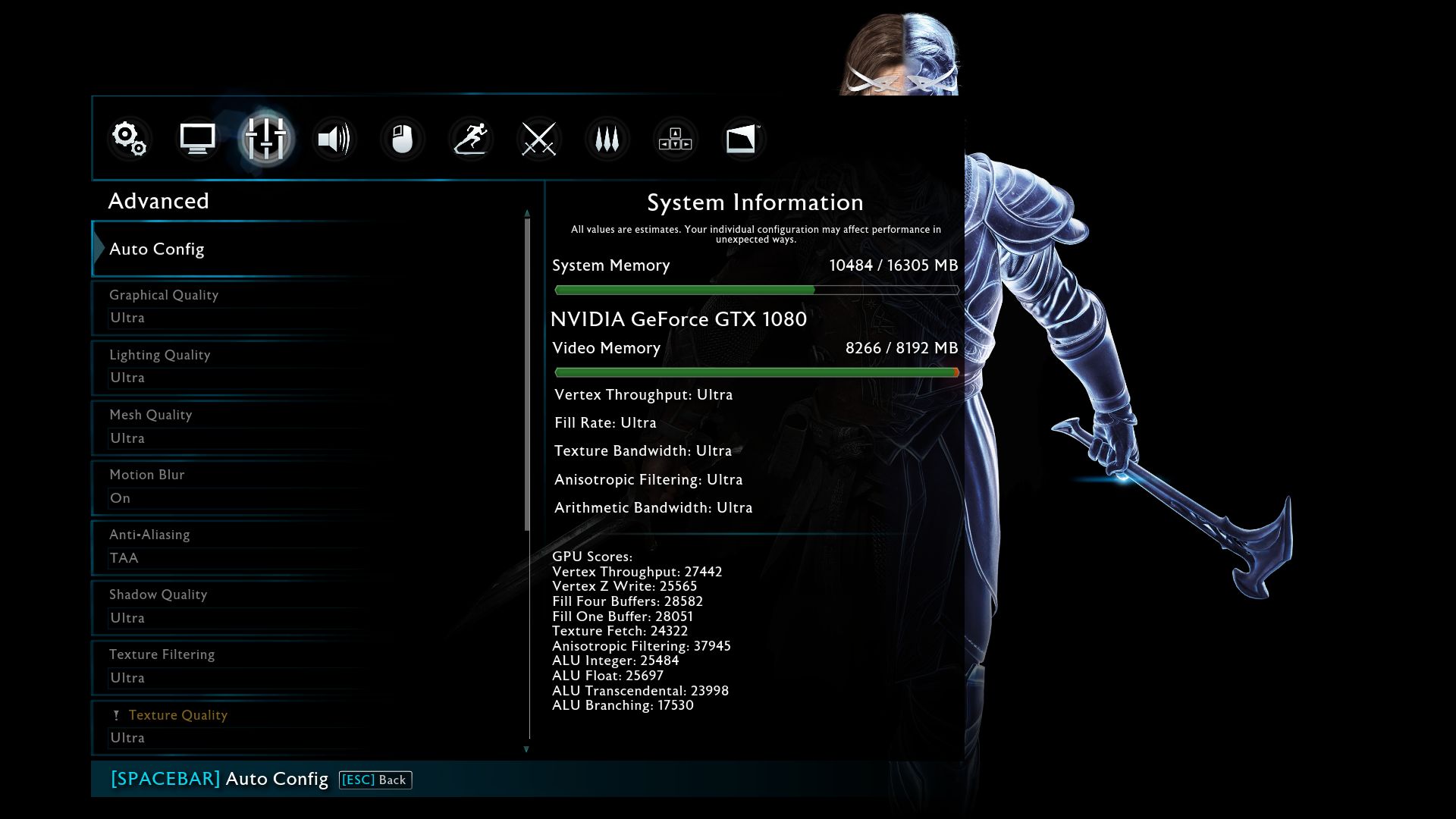Open the last tab with screen icon
This screenshot has height=819, width=1456.
742,139
